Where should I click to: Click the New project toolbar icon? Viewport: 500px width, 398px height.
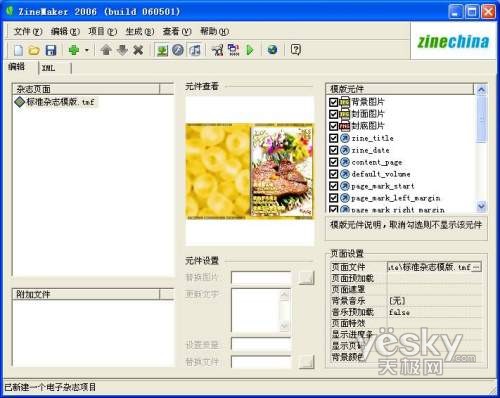coord(18,50)
